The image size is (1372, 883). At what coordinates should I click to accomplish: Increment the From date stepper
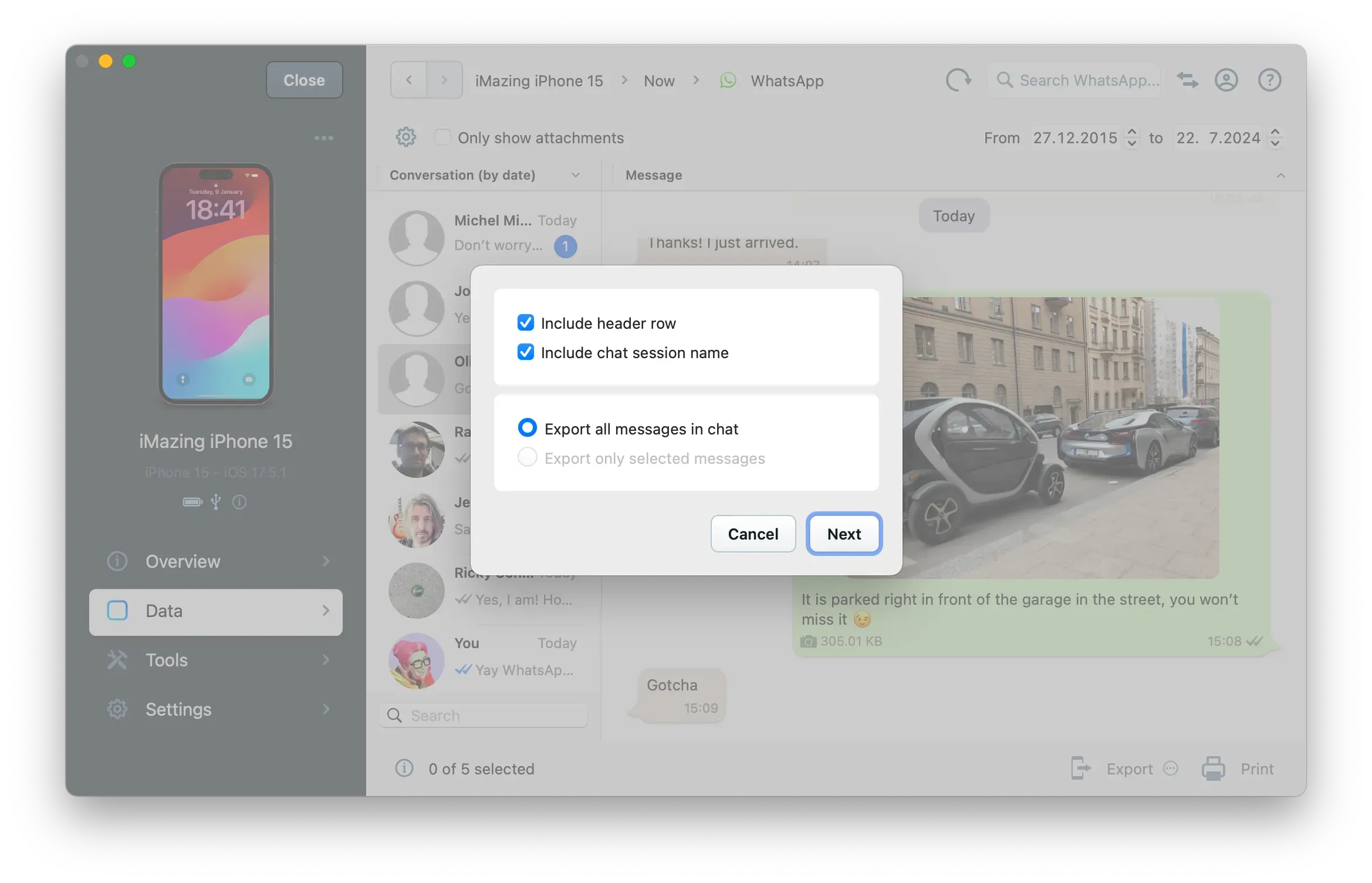[x=1131, y=133]
